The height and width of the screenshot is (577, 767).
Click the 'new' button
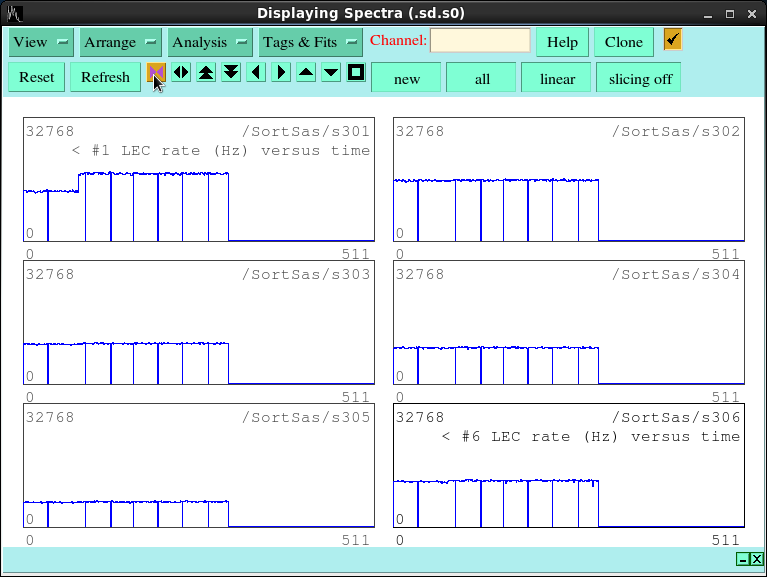[x=406, y=78]
